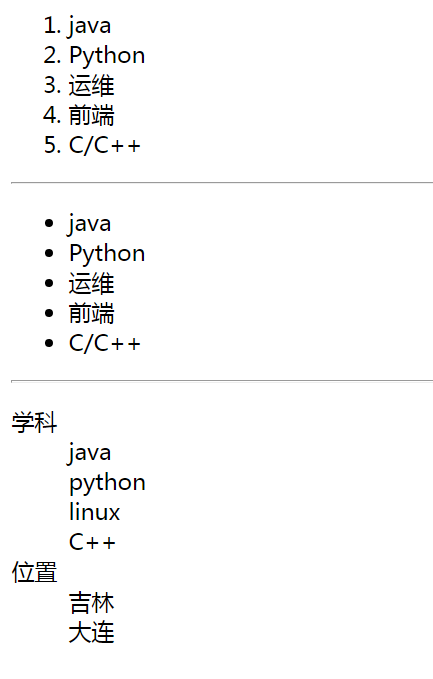Image resolution: width=433 pixels, height=679 pixels.
Task: Select '吉林' under 位置
Action: [91, 603]
